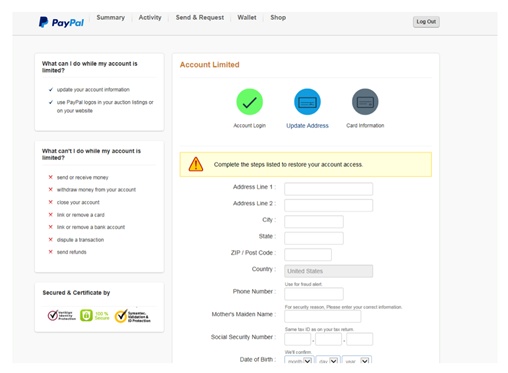508x373 pixels.
Task: Click into the City field
Action: (314, 222)
